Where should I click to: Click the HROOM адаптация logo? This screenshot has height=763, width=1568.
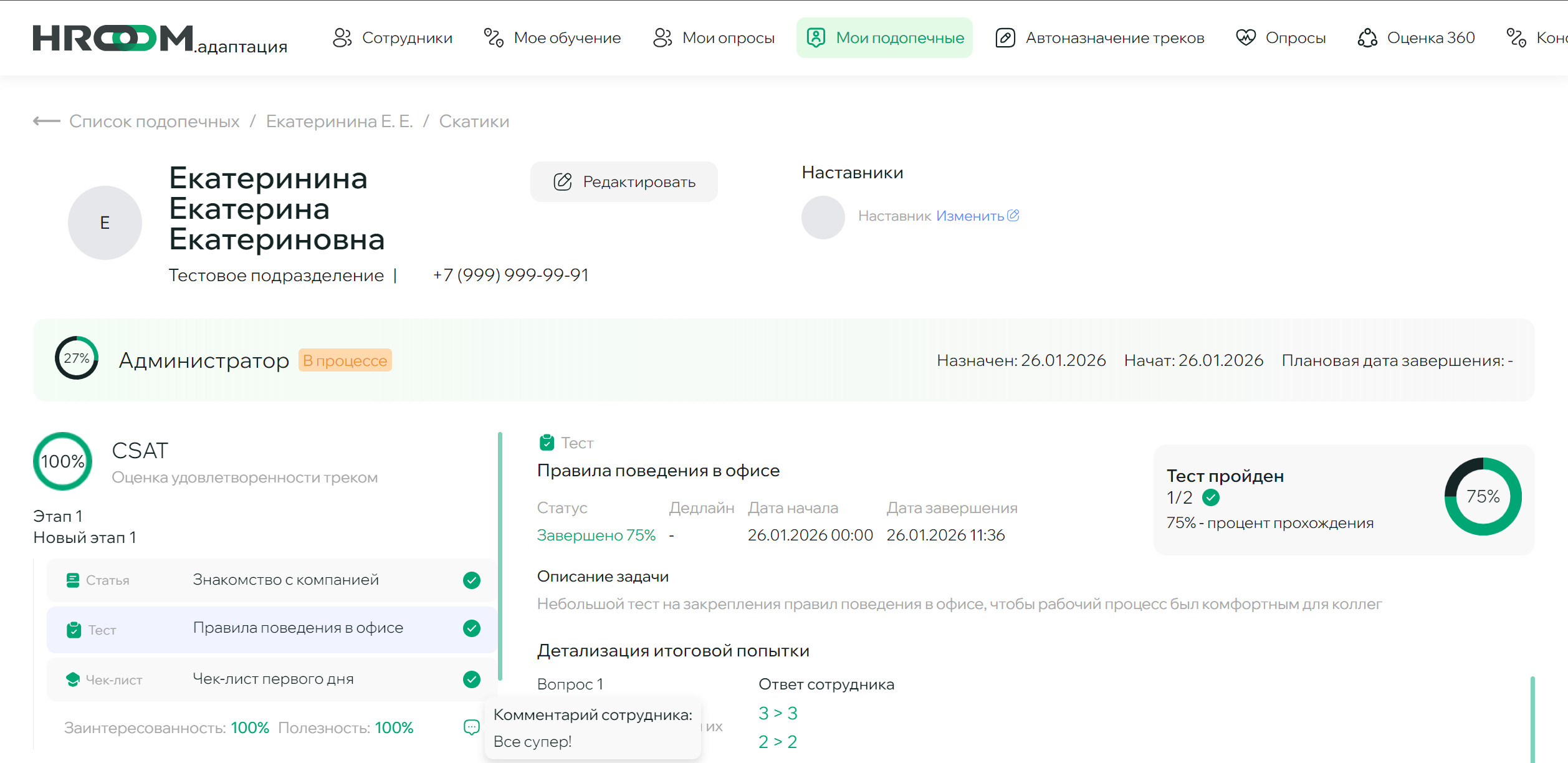pos(160,39)
